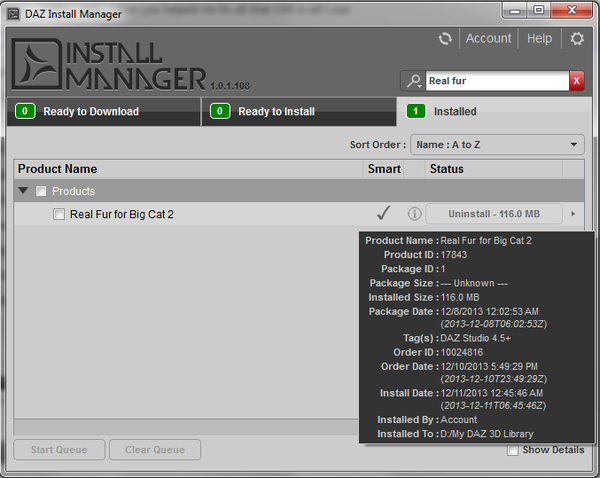
Task: Click the Clear Queue button
Action: pos(155,450)
